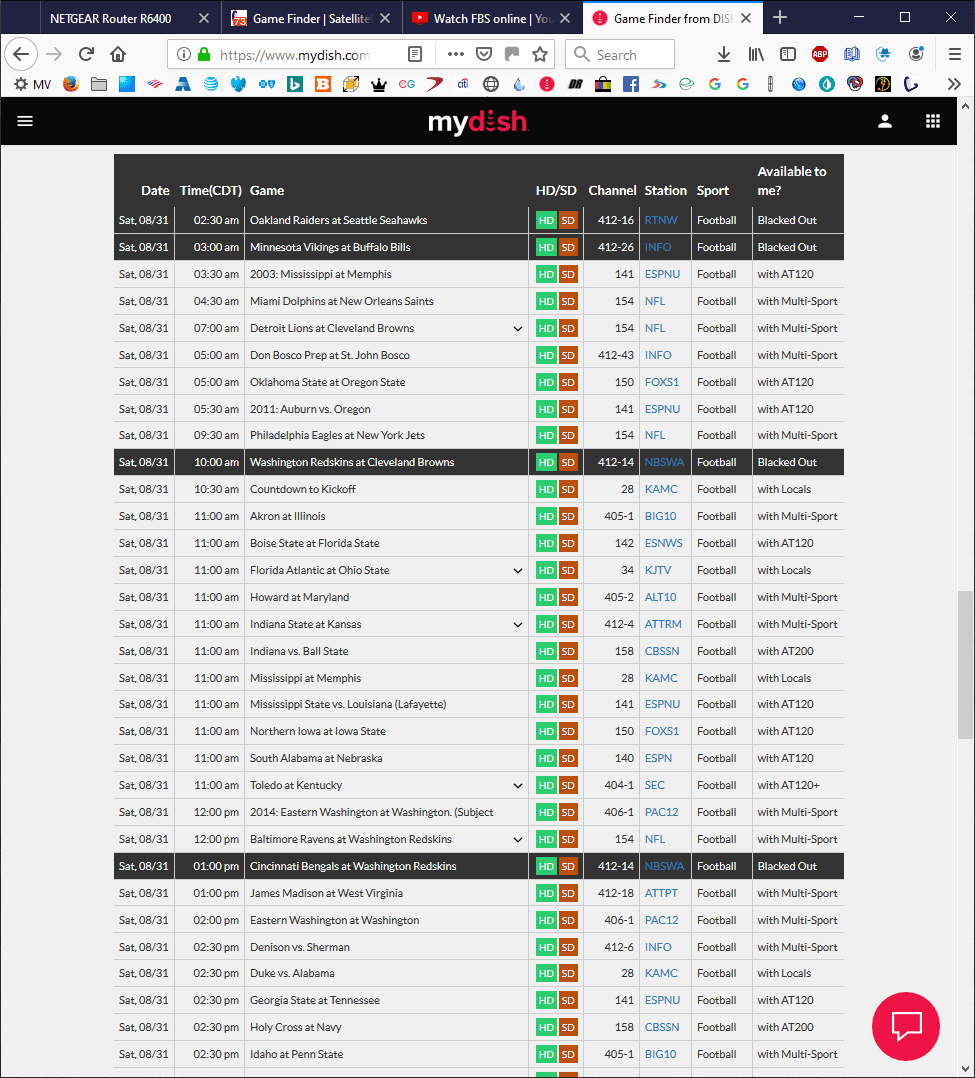Select the 'Howard at Maryland' game cell
Screen dimensions: 975x1078
point(386,597)
